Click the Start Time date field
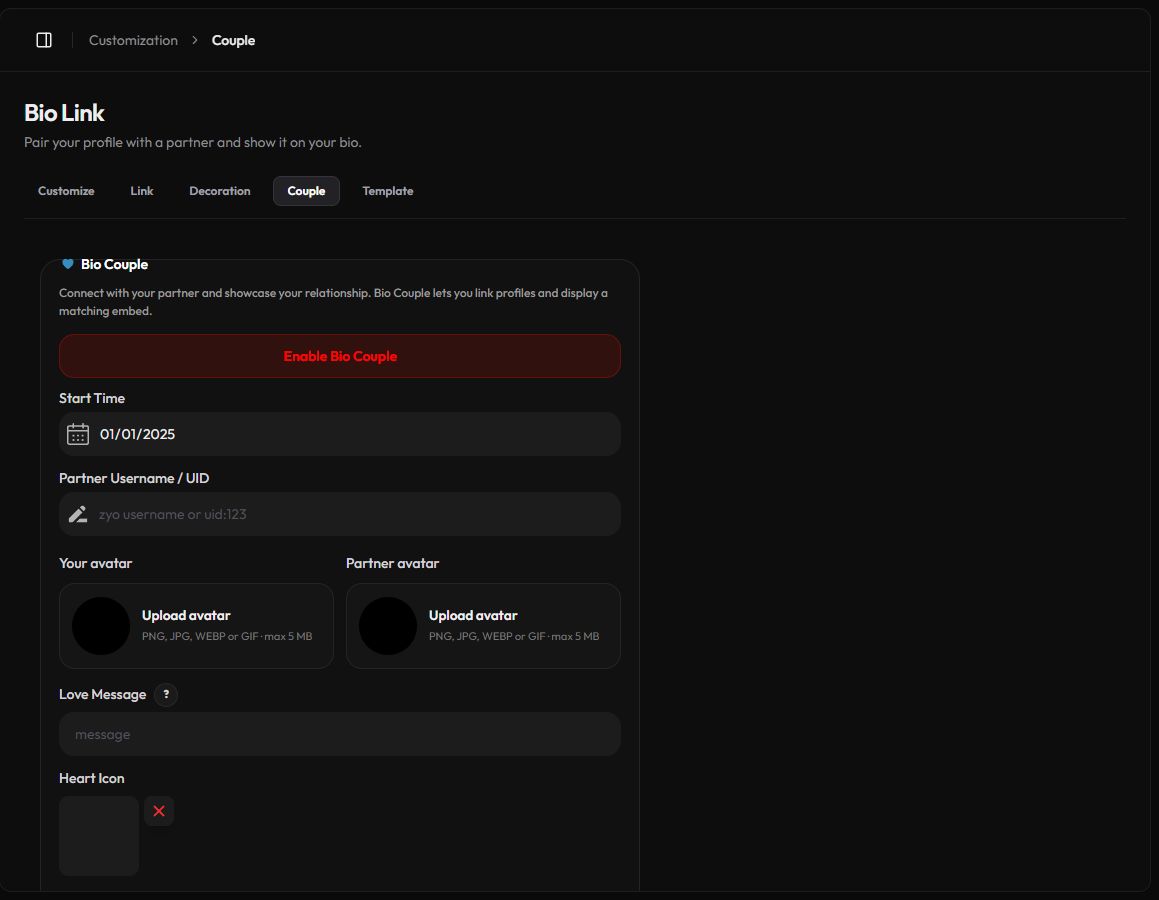The width and height of the screenshot is (1159, 900). (340, 434)
